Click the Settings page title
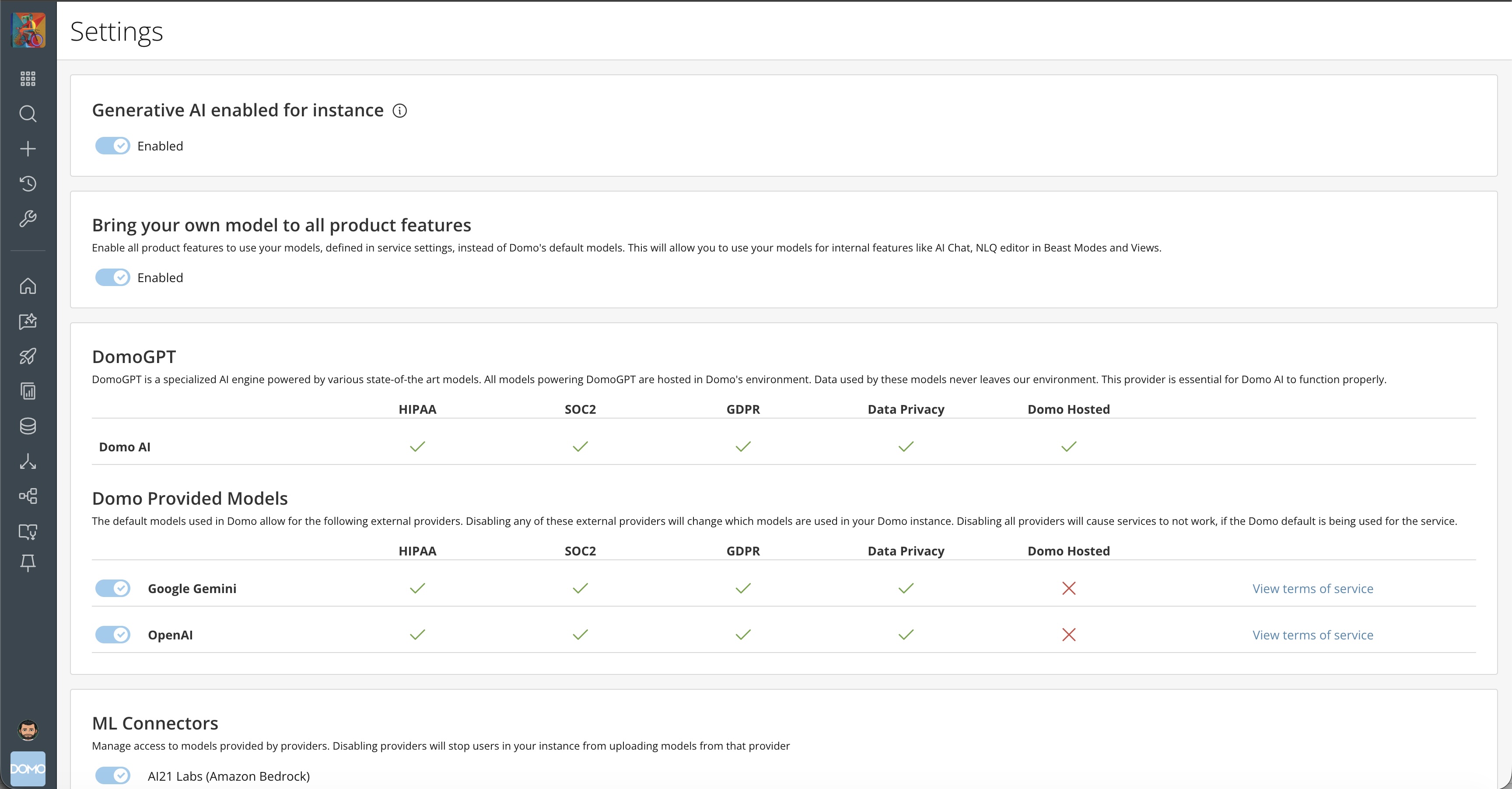1512x789 pixels. coord(117,31)
